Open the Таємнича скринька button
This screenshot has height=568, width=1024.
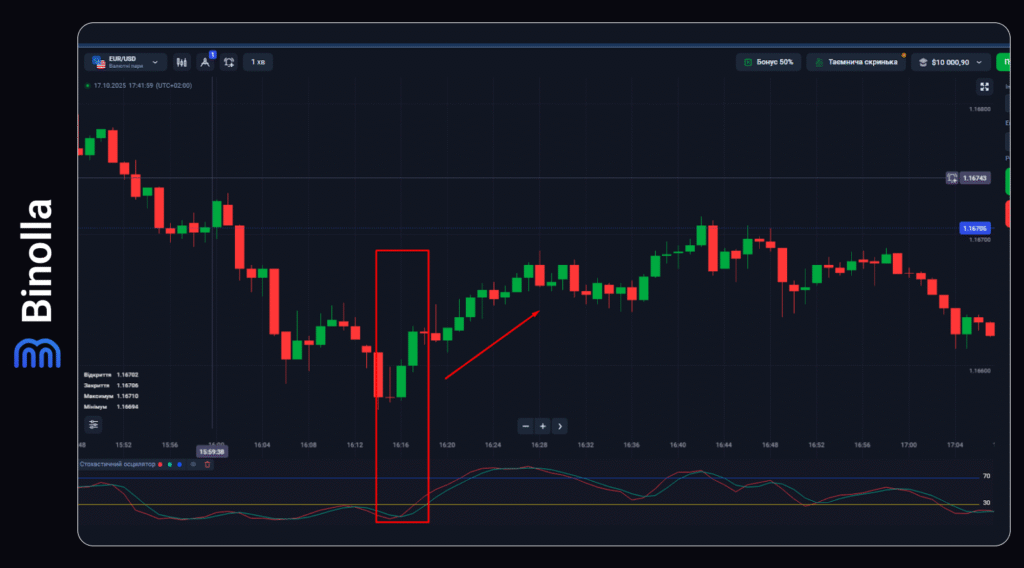855,62
